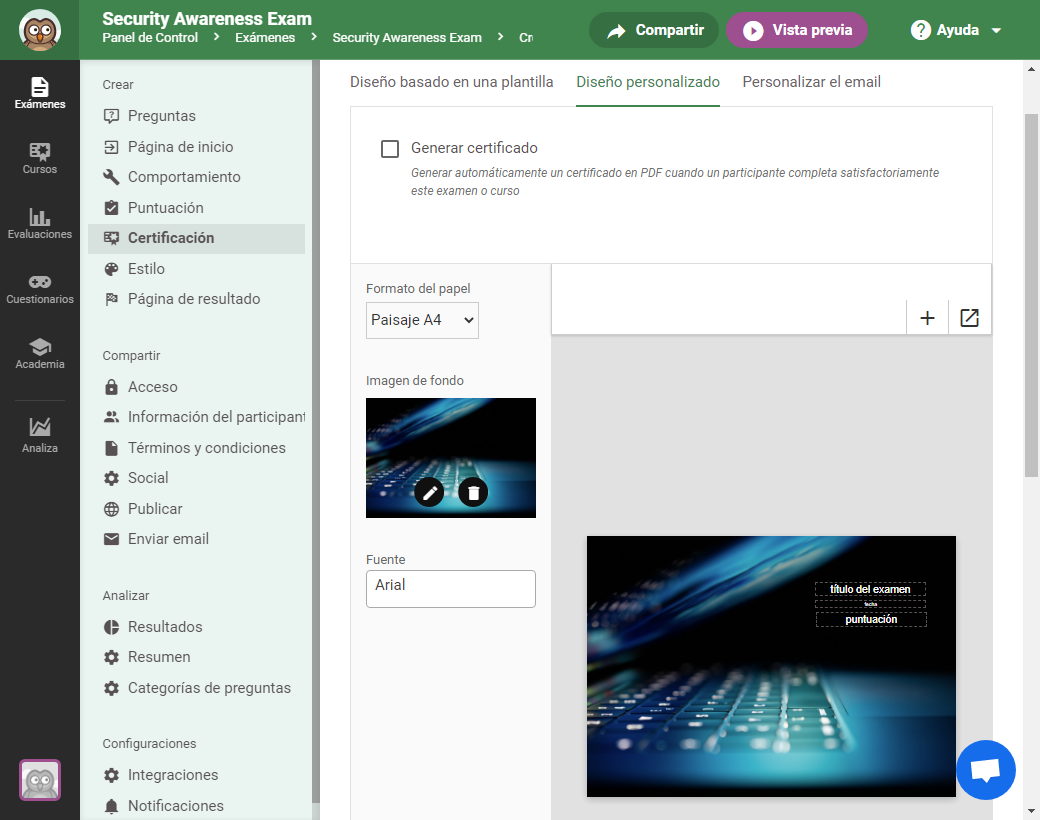1040x820 pixels.
Task: Expand the Ayuda dropdown arrow
Action: point(996,31)
